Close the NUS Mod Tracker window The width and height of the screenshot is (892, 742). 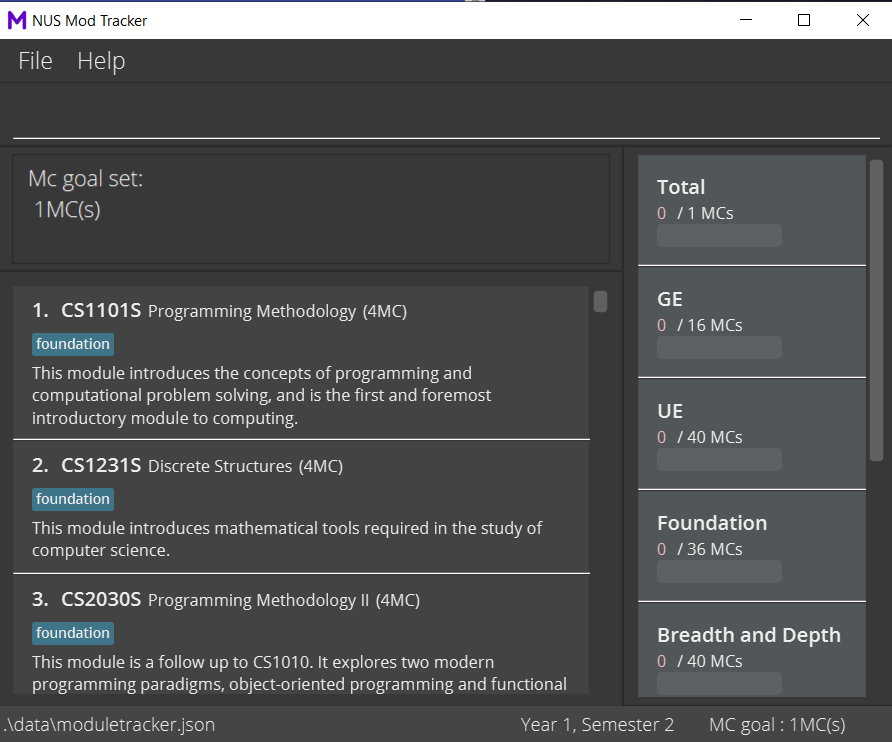pyautogui.click(x=862, y=20)
